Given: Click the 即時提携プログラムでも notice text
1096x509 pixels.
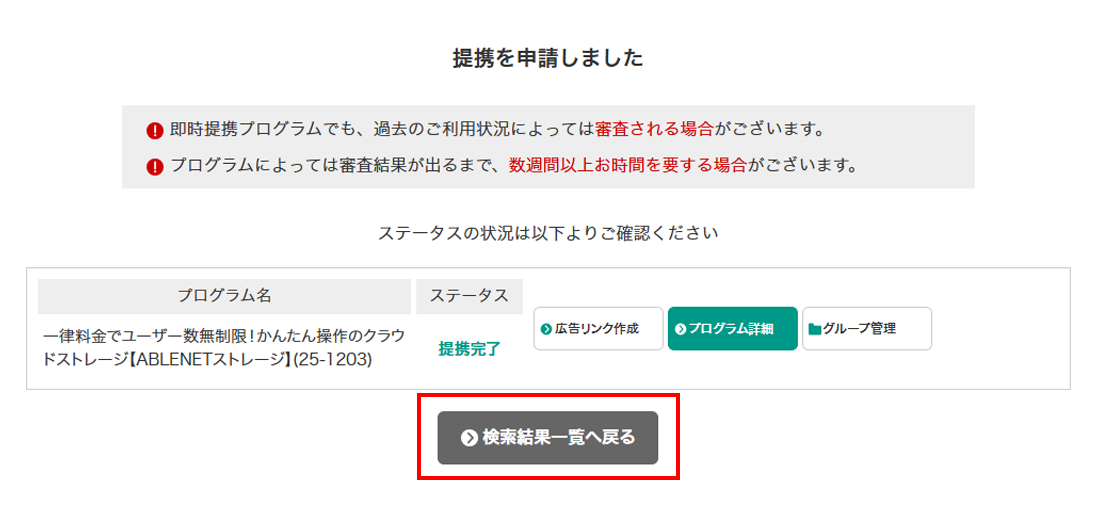Looking at the screenshot, I should click(x=380, y=130).
